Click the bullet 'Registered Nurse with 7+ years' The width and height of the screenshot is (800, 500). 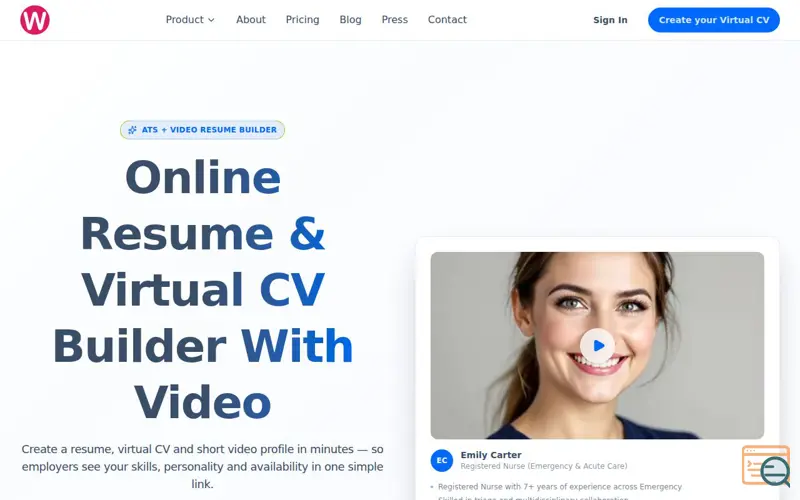(560, 487)
